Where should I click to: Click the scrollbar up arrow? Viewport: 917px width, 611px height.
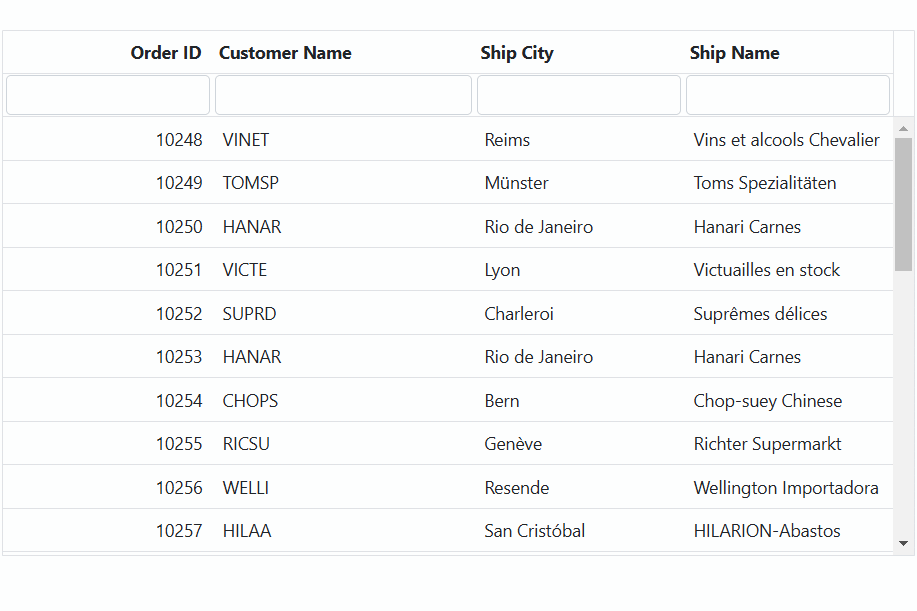click(x=903, y=128)
